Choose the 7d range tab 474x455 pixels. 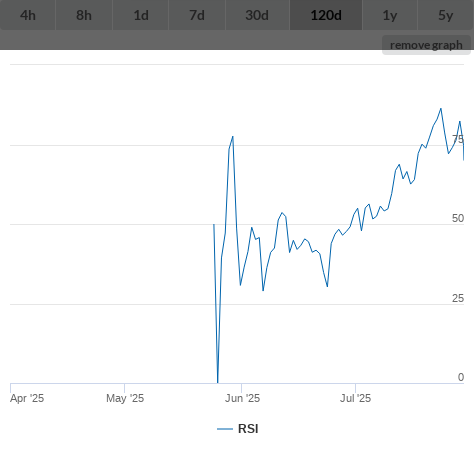197,15
